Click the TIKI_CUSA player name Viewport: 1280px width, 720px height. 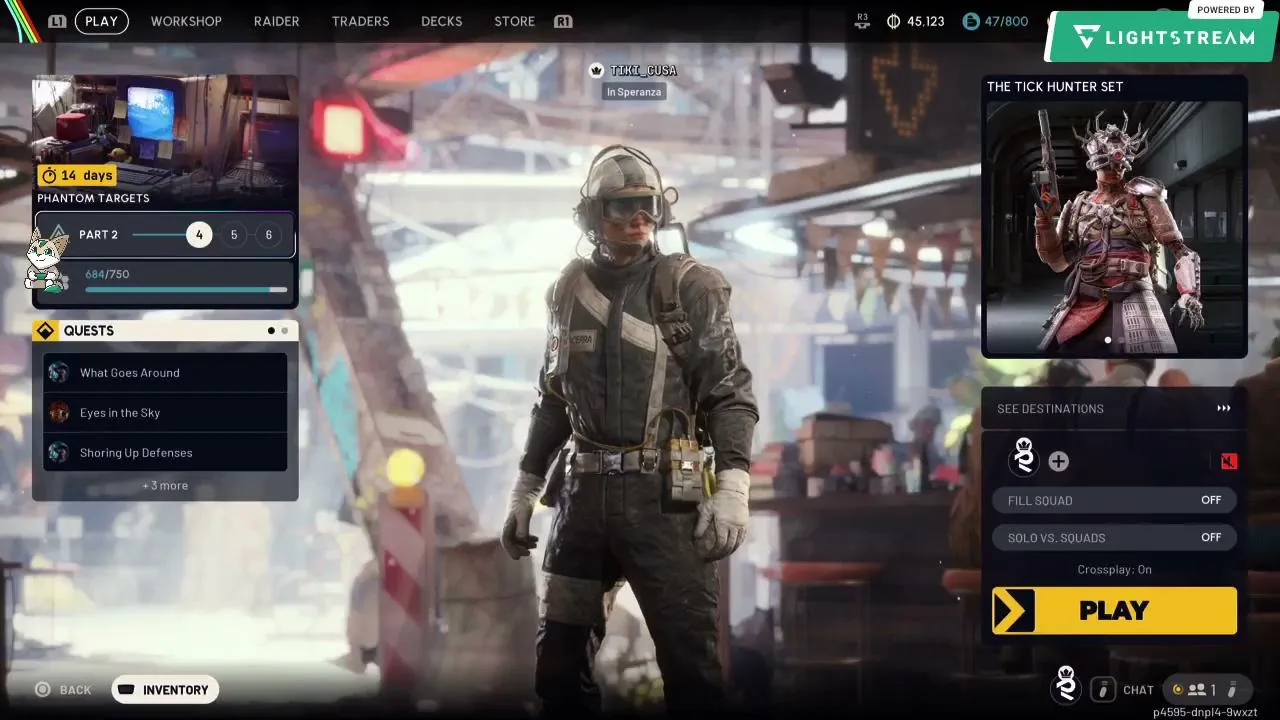pyautogui.click(x=643, y=70)
